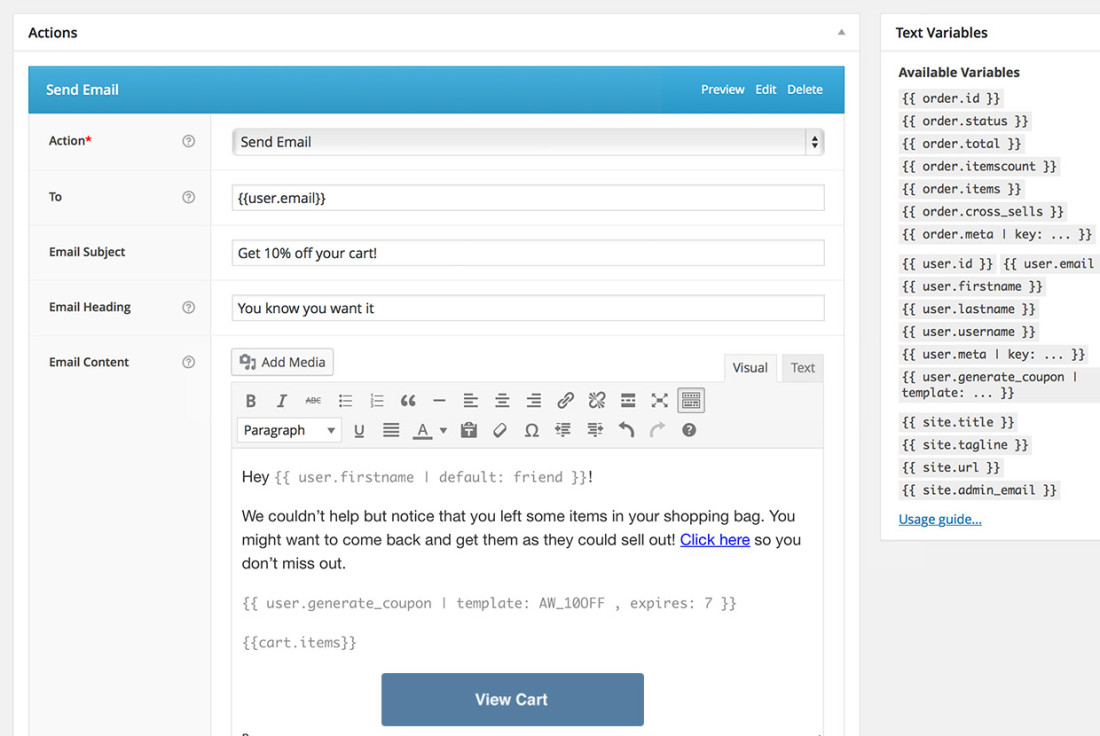This screenshot has height=736, width=1100.
Task: Toggle italic text formatting
Action: tap(281, 400)
